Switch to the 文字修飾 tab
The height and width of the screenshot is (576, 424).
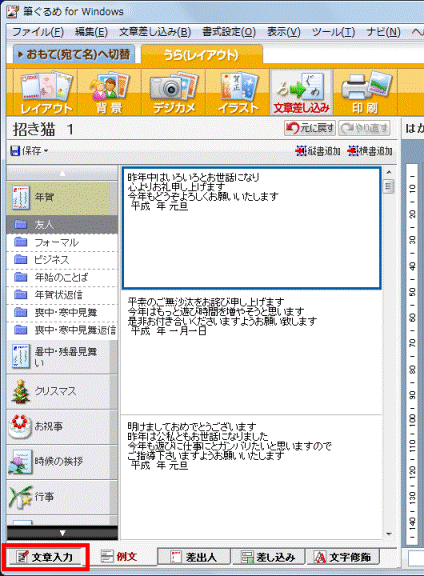click(342, 557)
